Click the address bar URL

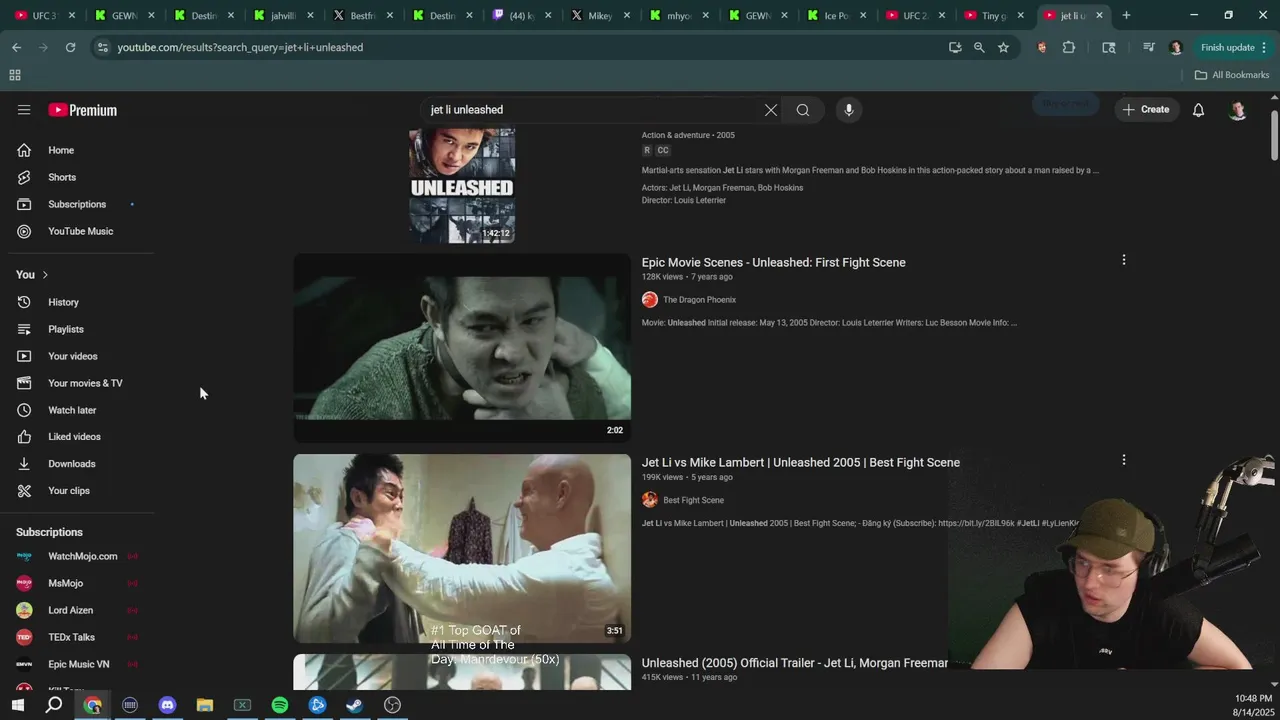(240, 47)
